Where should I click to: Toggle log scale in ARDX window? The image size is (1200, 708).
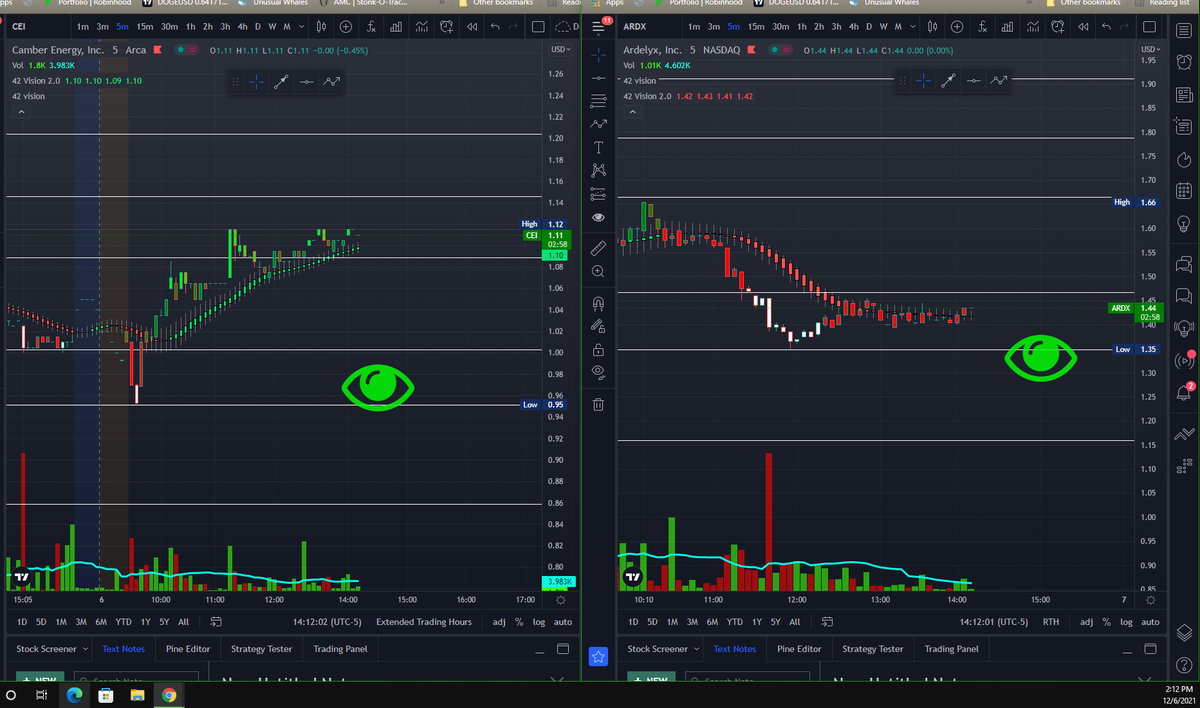pyautogui.click(x=1126, y=622)
